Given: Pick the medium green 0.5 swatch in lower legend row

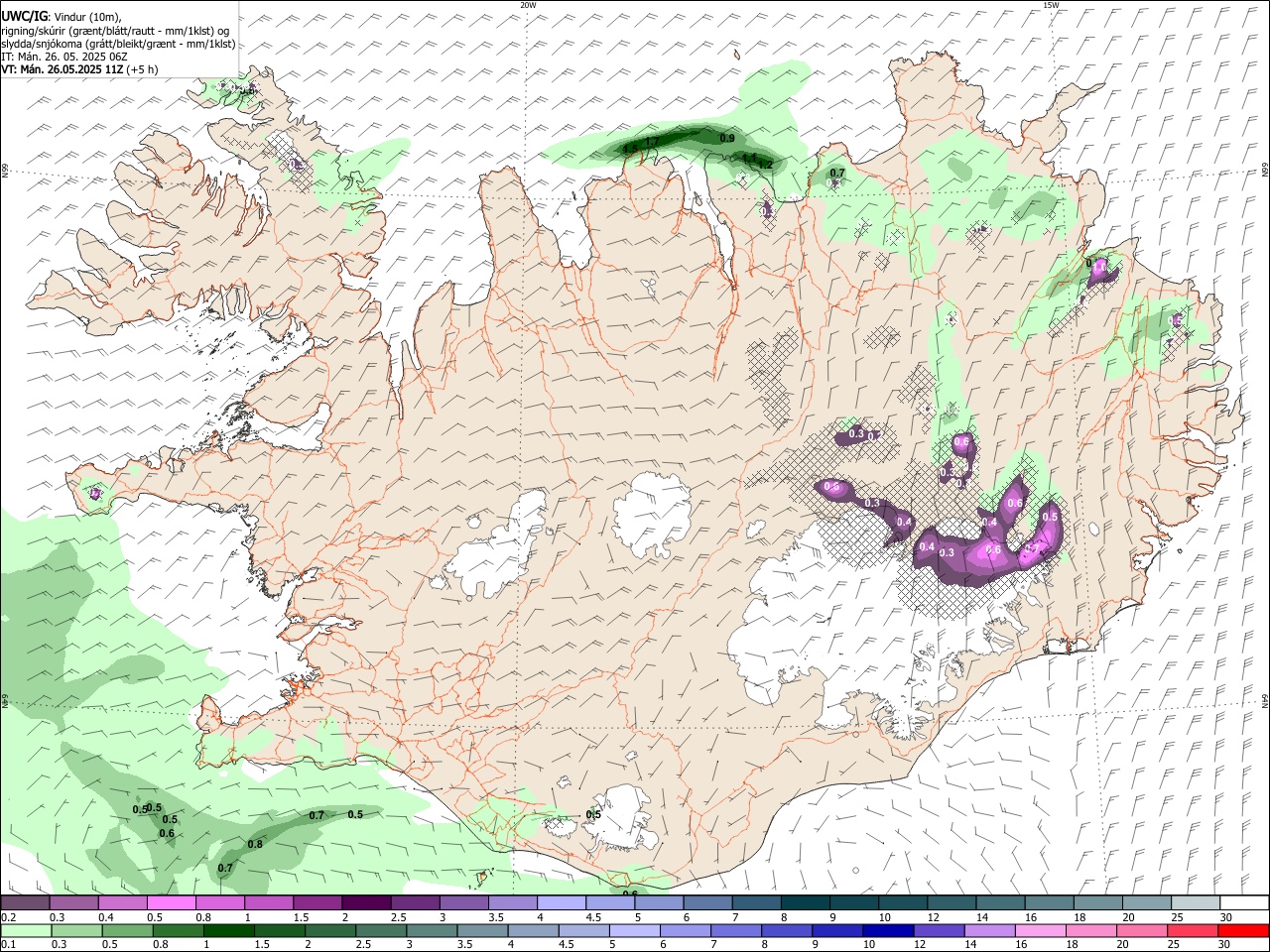Looking at the screenshot, I should [127, 931].
